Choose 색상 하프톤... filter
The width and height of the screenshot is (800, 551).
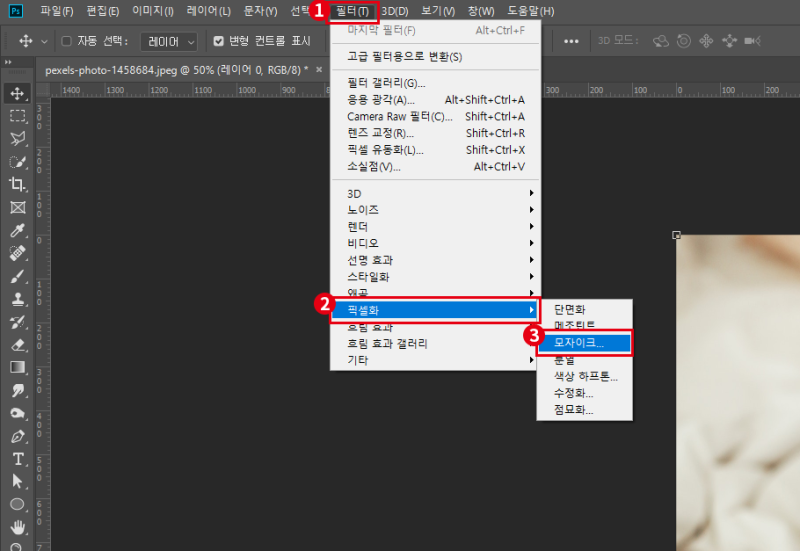coord(585,377)
